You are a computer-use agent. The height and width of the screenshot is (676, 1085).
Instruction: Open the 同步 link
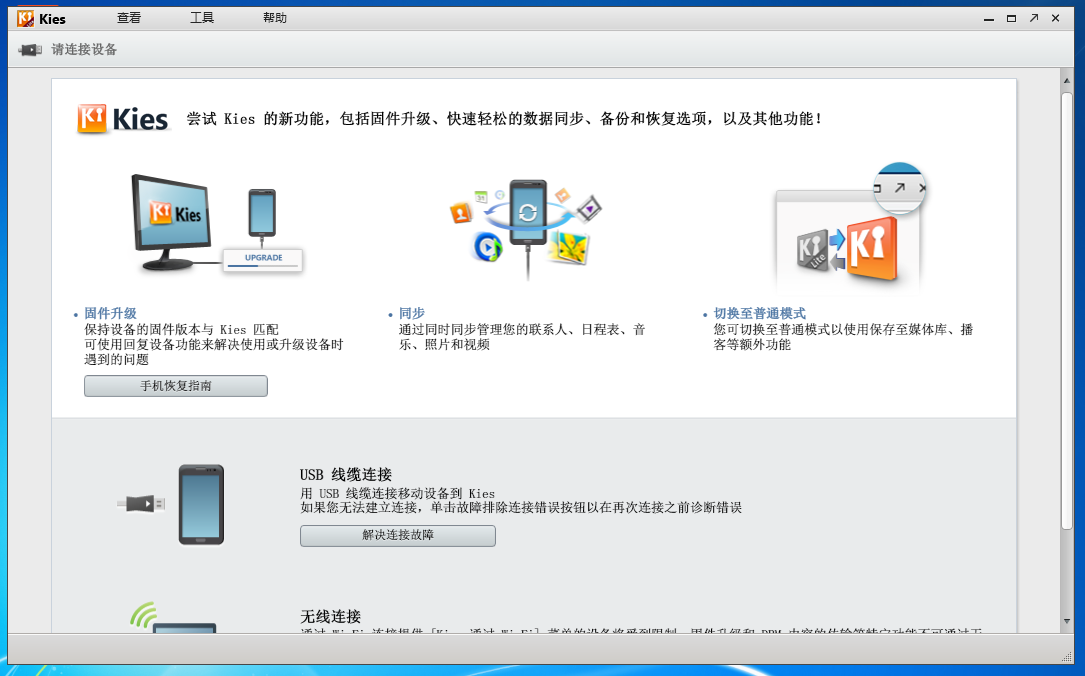[412, 313]
